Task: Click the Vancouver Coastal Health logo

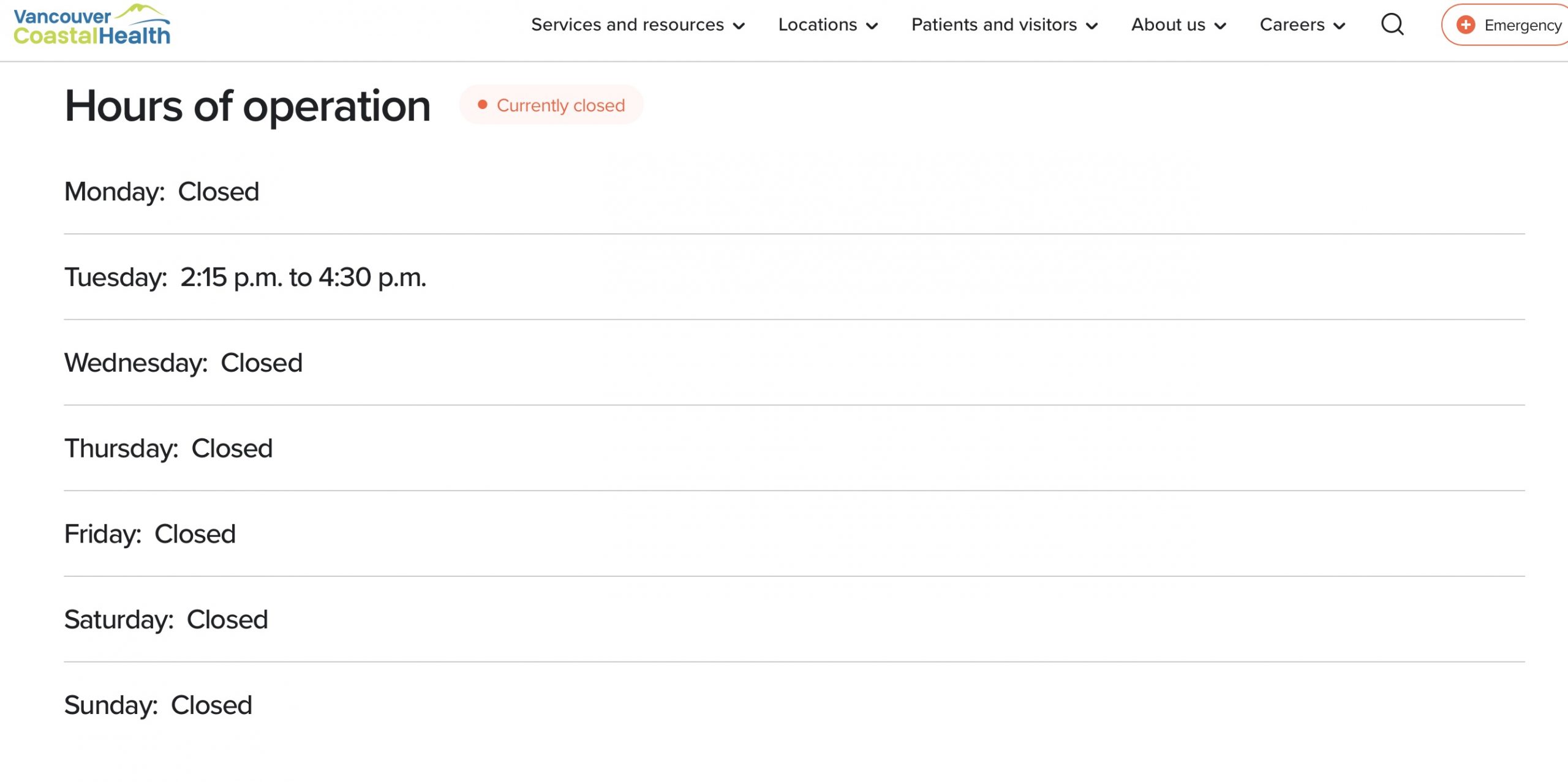Action: (x=92, y=26)
